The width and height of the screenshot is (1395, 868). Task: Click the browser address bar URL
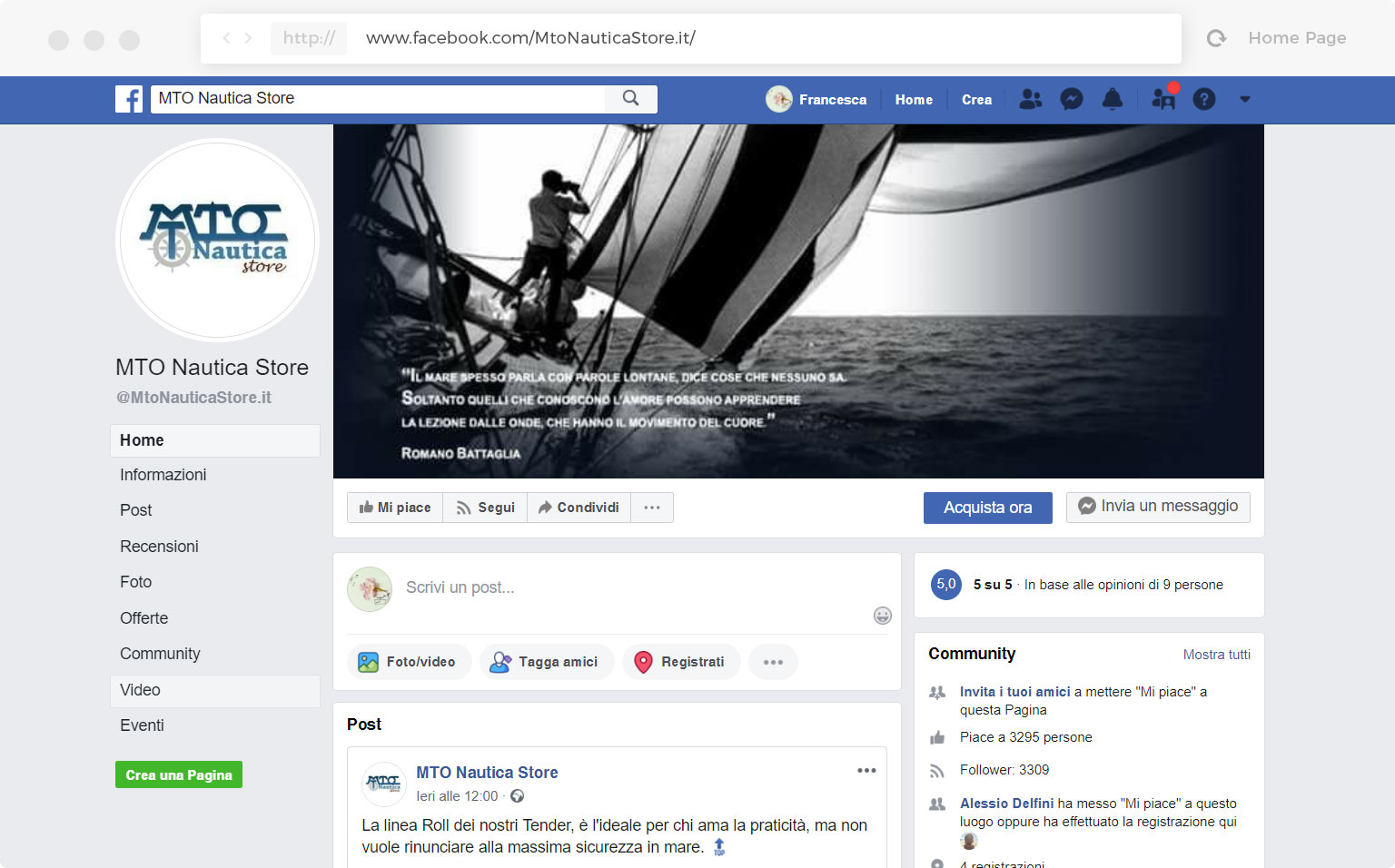pos(530,38)
